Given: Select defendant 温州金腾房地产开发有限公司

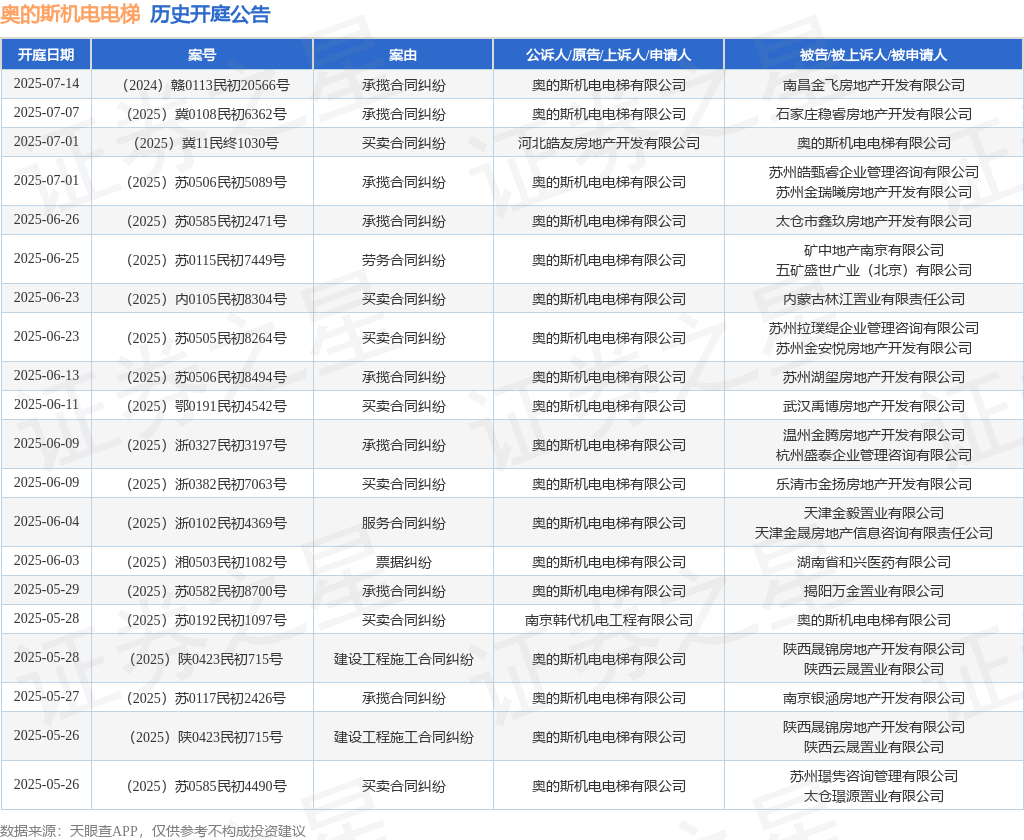Looking at the screenshot, I should [874, 435].
